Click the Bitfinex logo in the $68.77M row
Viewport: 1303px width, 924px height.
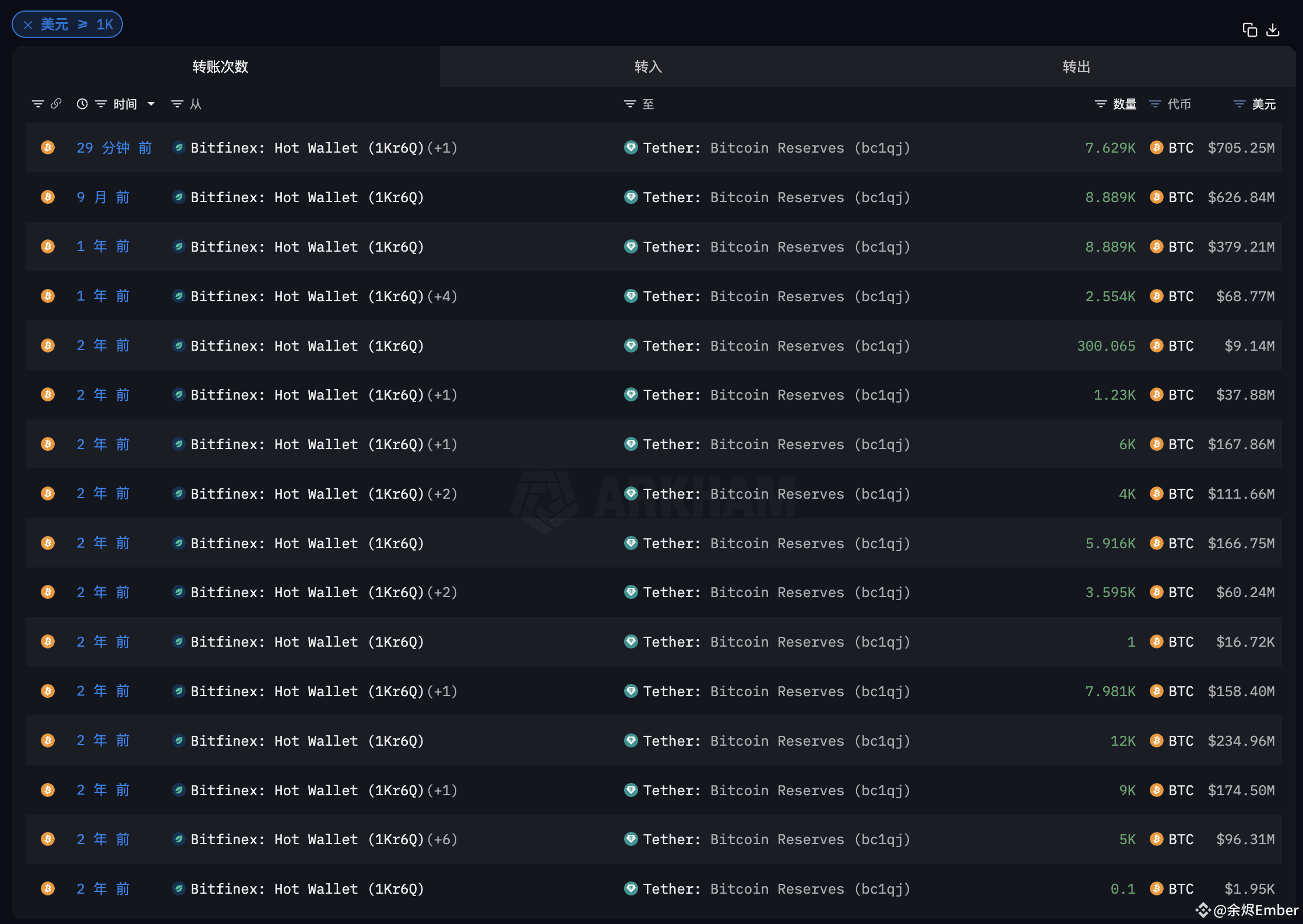coord(179,296)
